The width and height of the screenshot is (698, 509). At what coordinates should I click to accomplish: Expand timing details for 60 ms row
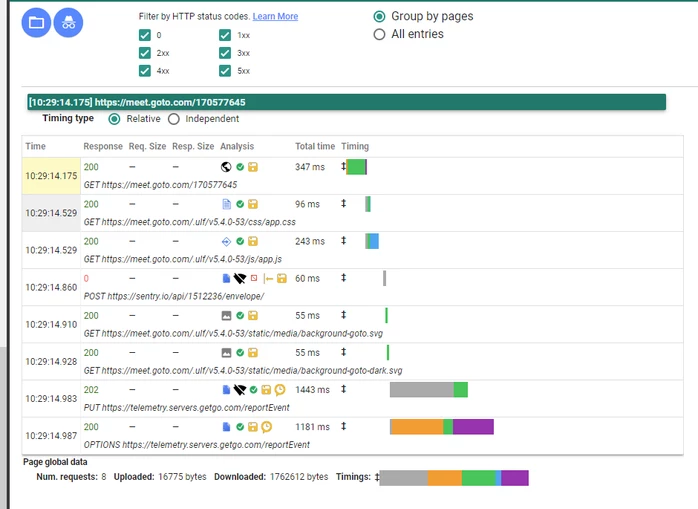click(x=343, y=278)
